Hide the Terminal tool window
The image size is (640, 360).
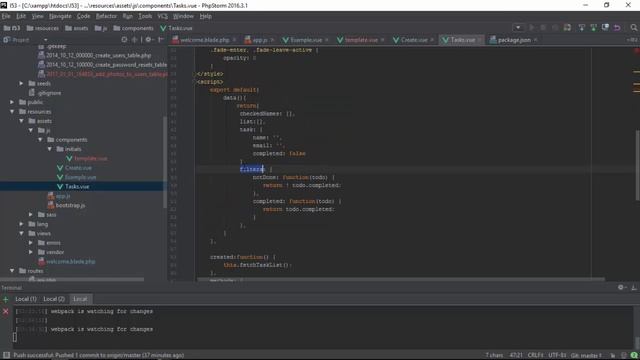tap(634, 287)
